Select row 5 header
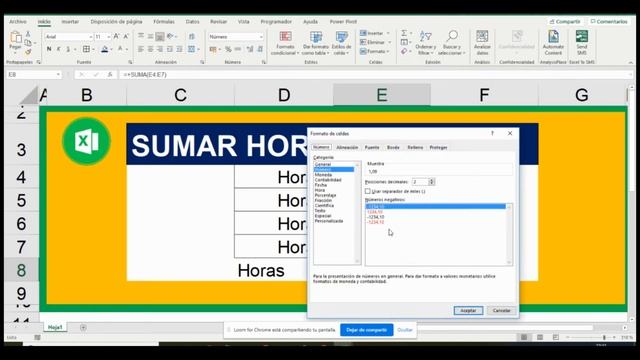Viewport: 640px width, 360px height. coord(21,201)
